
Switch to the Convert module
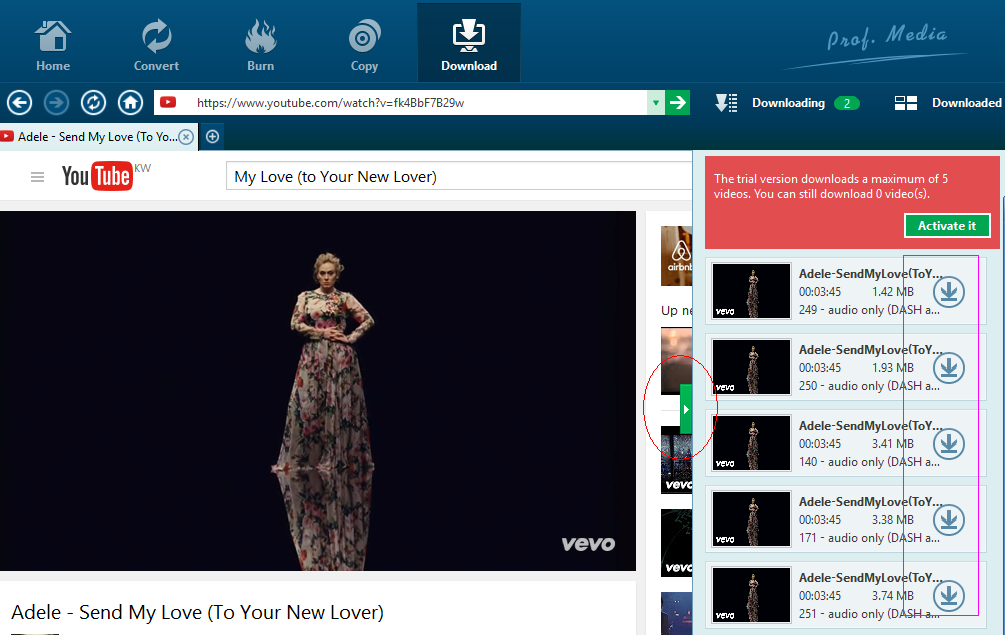pyautogui.click(x=156, y=45)
